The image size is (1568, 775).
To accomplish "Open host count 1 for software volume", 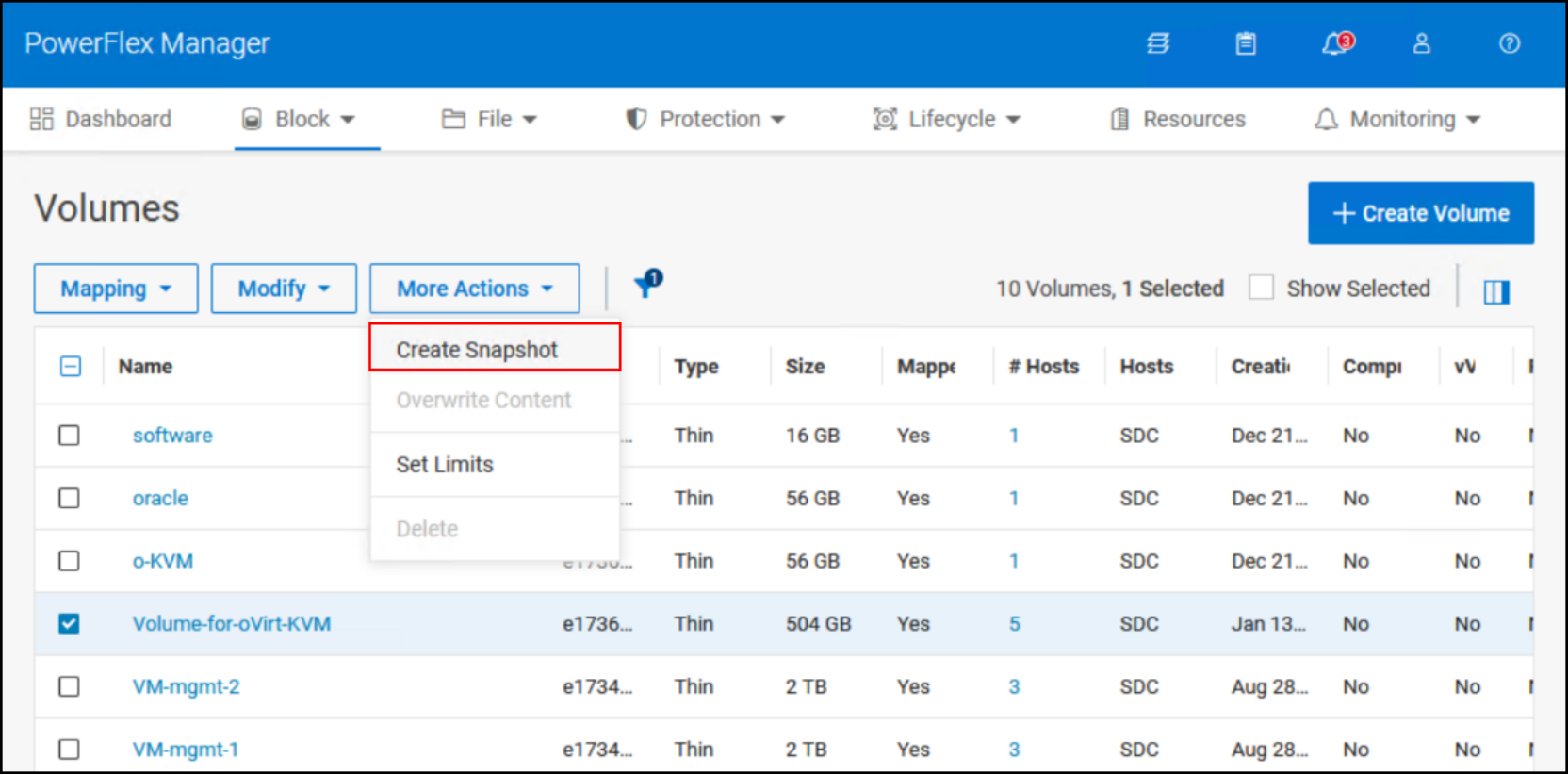I will tap(1015, 436).
